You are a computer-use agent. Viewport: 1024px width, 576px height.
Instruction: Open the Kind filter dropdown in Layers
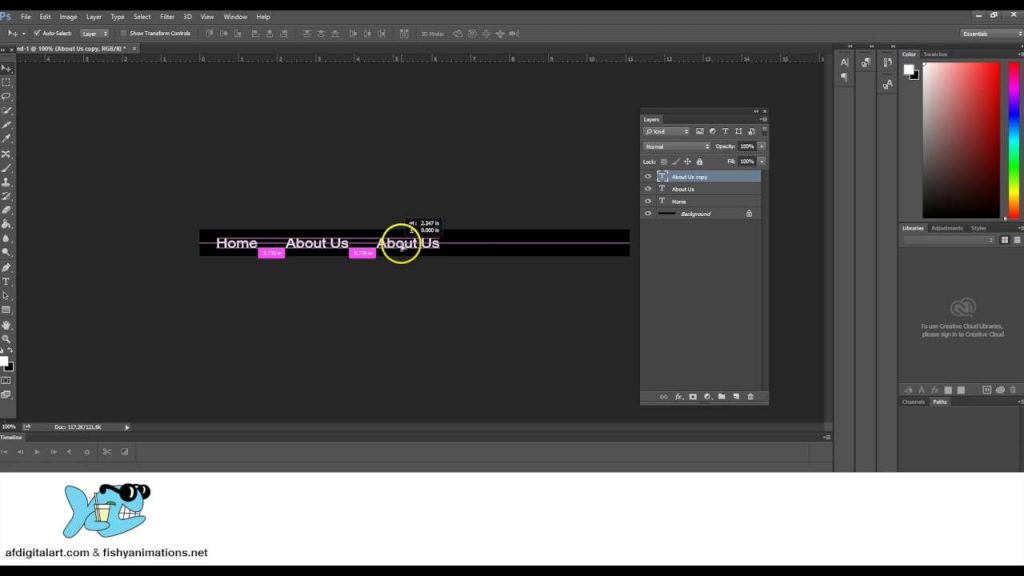pyautogui.click(x=665, y=130)
